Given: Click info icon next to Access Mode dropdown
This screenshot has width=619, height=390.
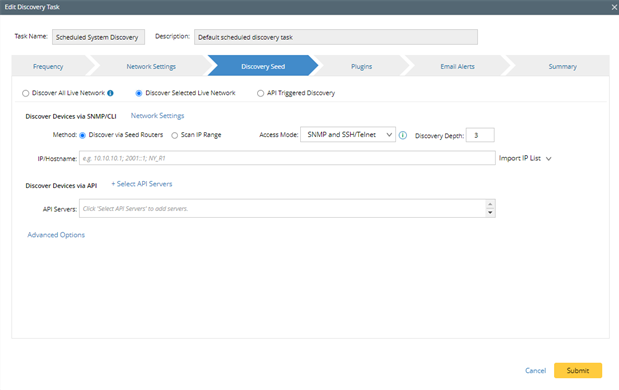Looking at the screenshot, I should pos(403,135).
